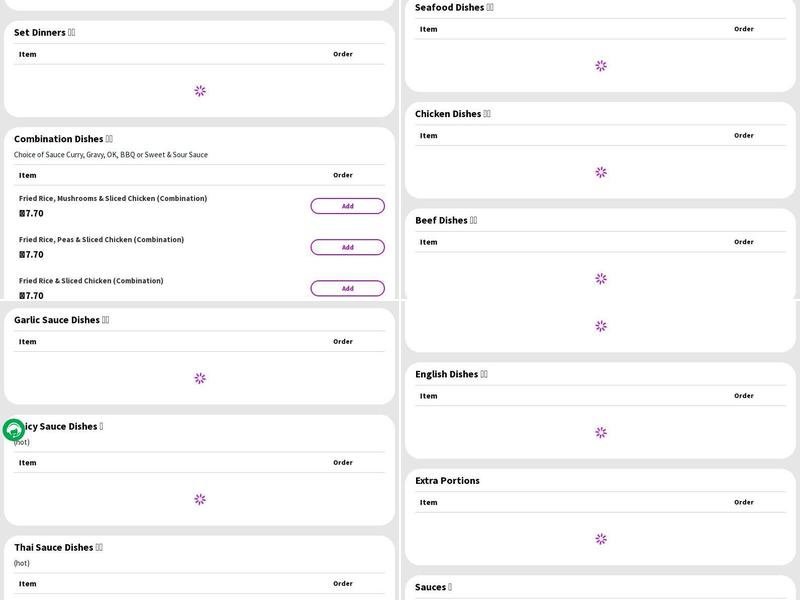Click the Combination Dishes Order column header
The height and width of the screenshot is (600, 800).
[x=343, y=175]
